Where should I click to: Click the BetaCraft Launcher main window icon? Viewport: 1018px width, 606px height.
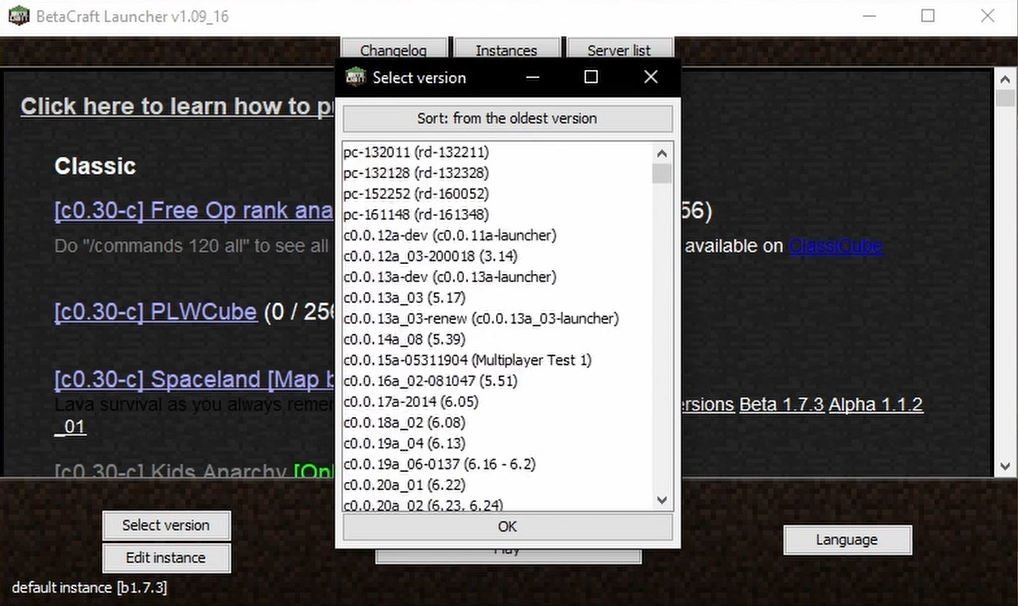point(18,16)
